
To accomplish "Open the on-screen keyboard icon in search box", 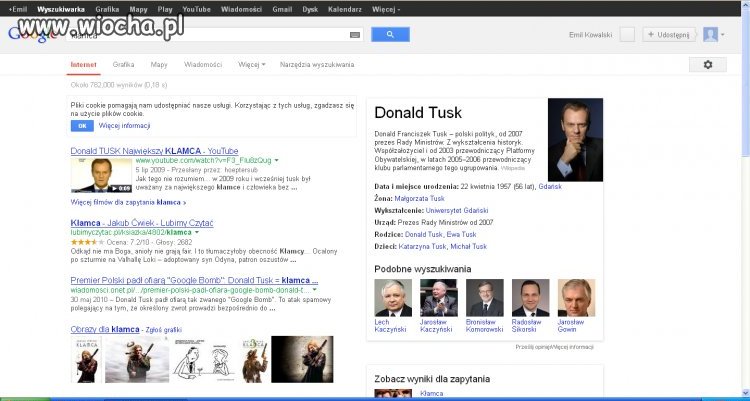I will click(x=355, y=35).
